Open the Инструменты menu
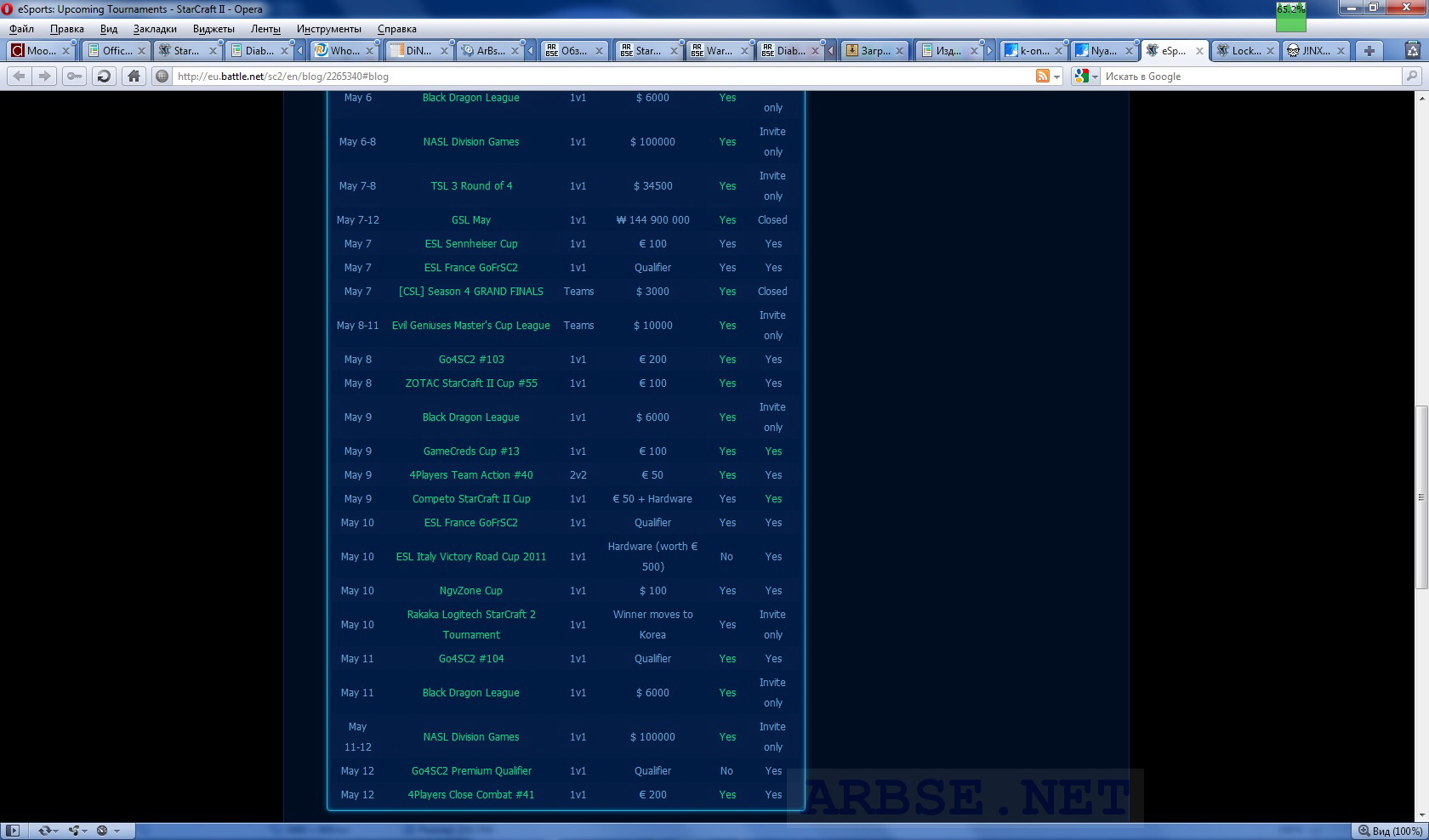 click(329, 29)
